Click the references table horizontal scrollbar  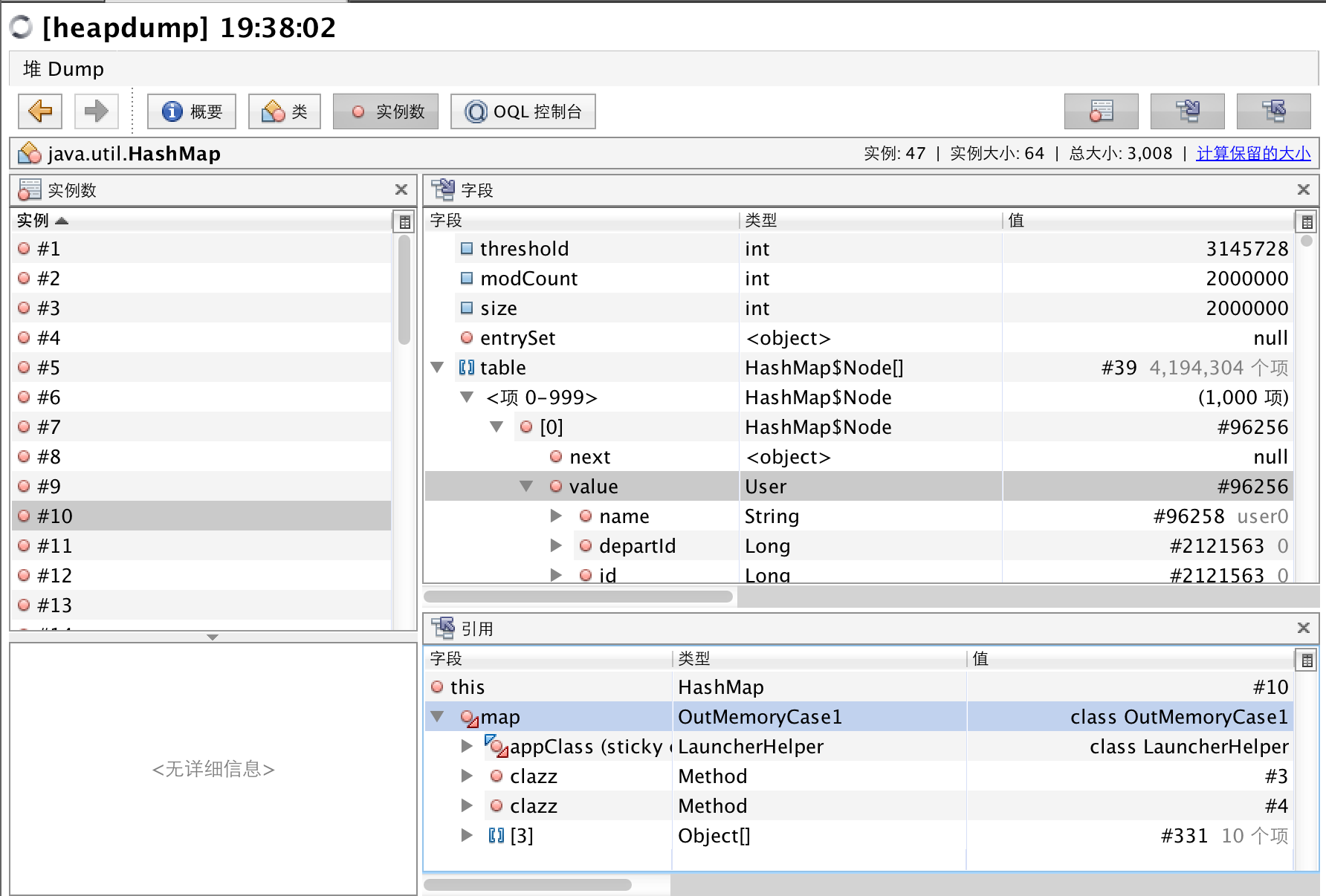click(528, 885)
